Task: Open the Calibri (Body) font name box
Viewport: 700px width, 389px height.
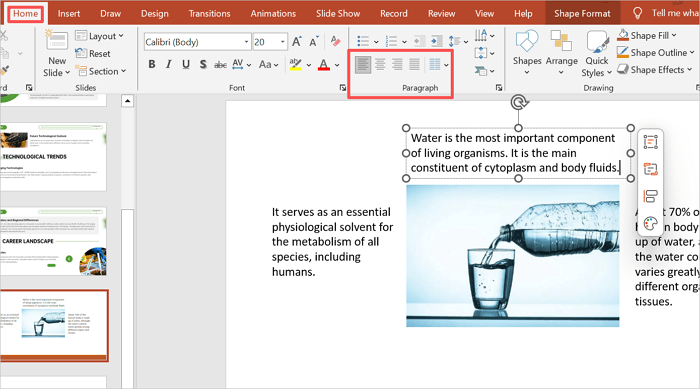Action: click(x=197, y=42)
